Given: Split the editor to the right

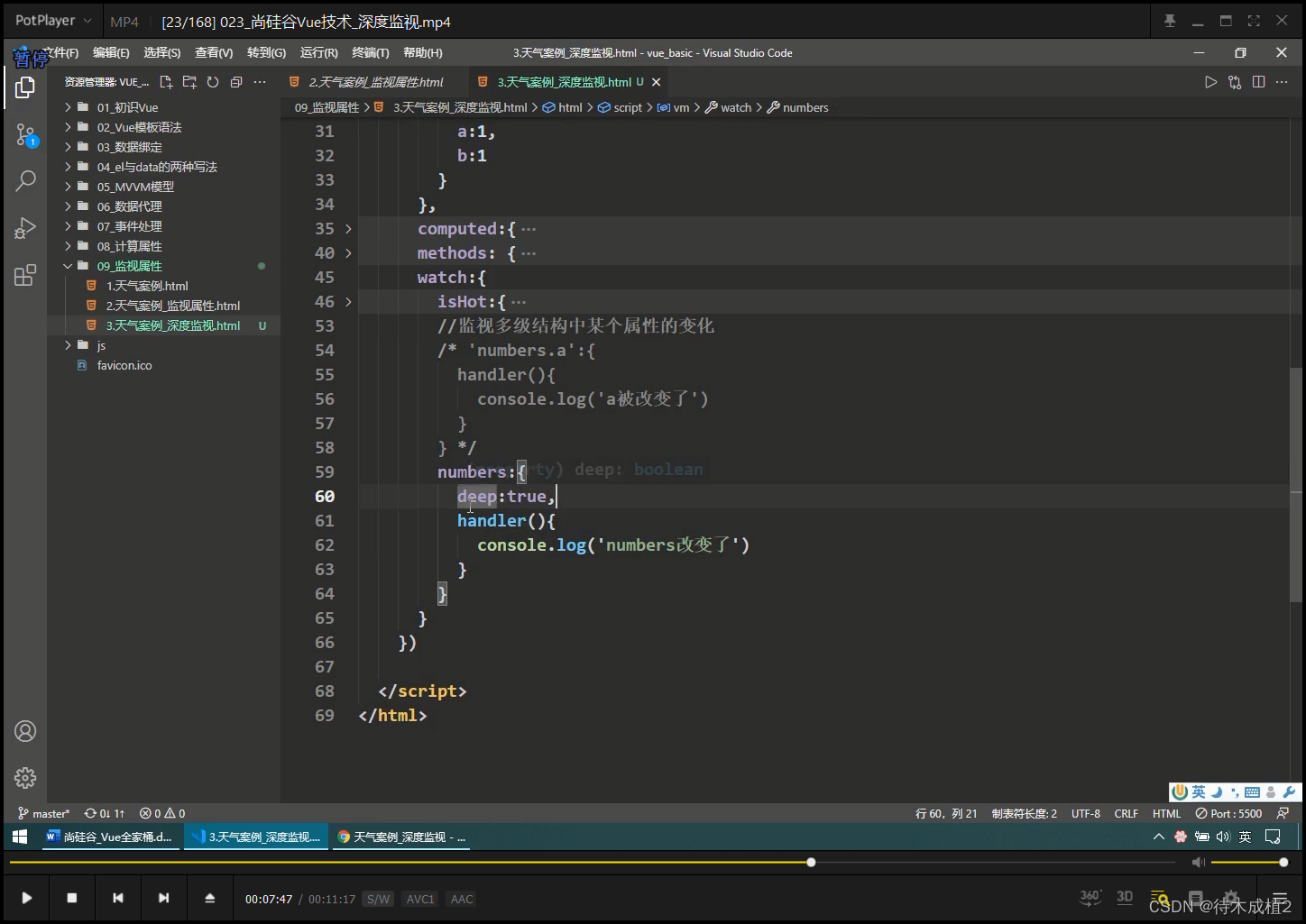Looking at the screenshot, I should 1258,82.
